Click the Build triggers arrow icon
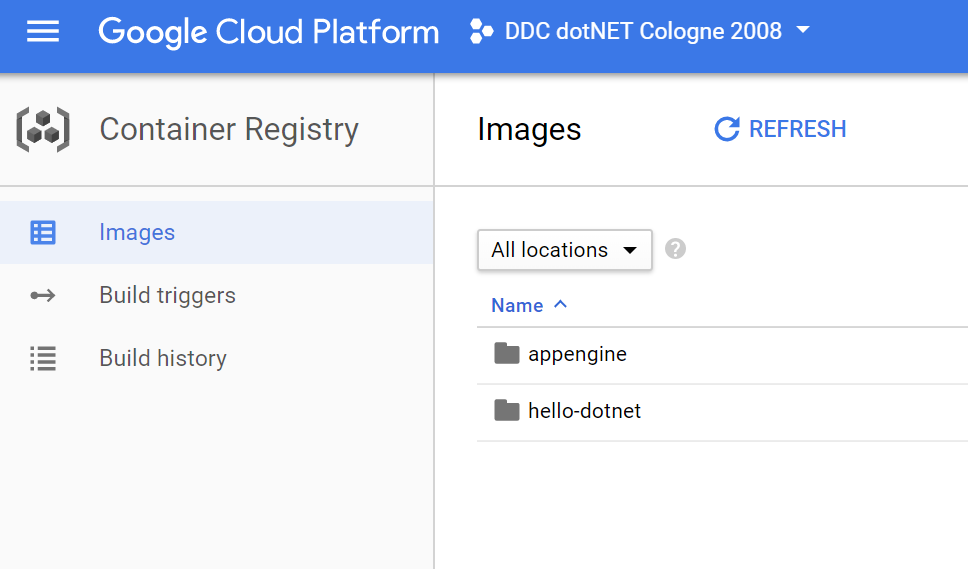Image resolution: width=968 pixels, height=569 pixels. [x=43, y=296]
